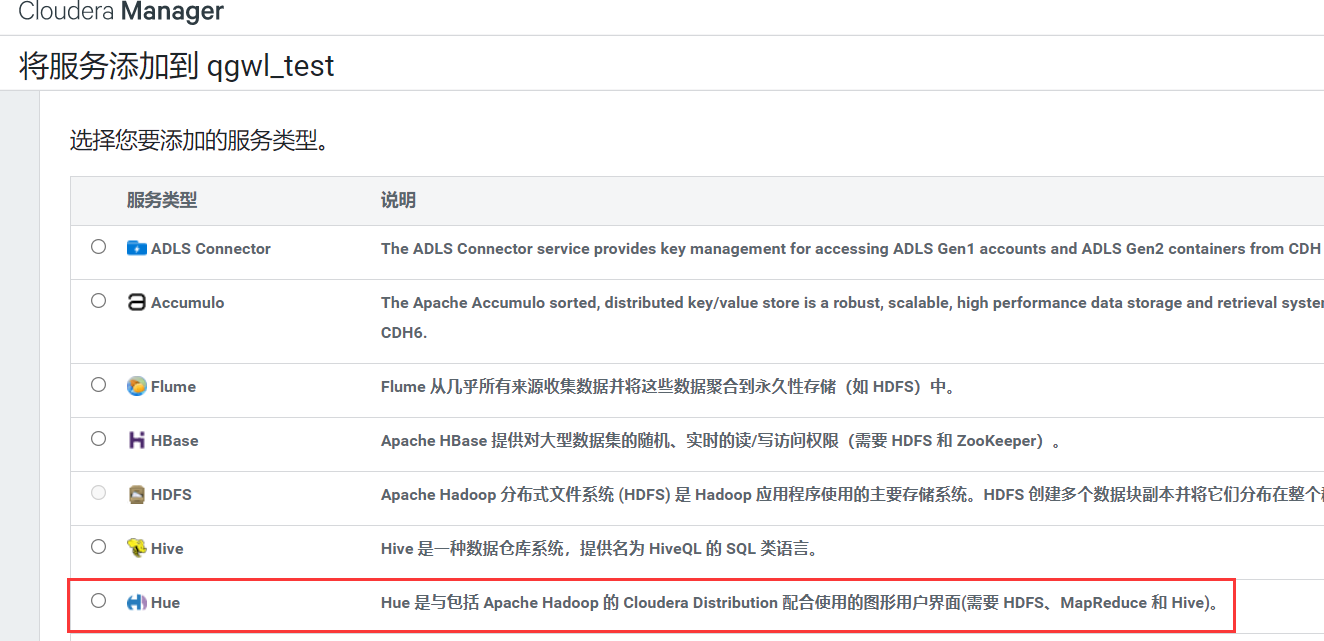Screen dimensions: 1324x641
Task: Click the Accumulo service icon
Action: pyautogui.click(x=136, y=302)
